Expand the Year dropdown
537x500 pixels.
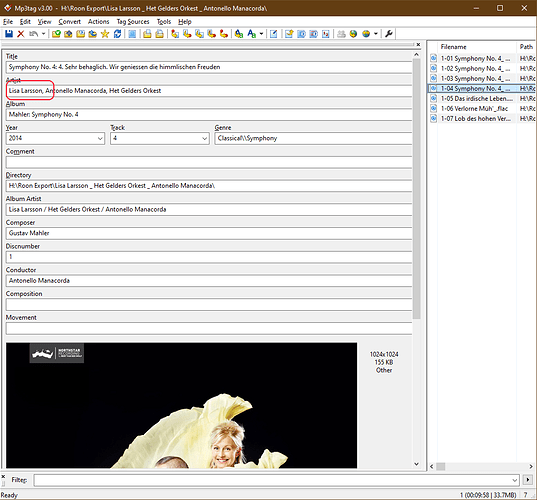click(100, 138)
